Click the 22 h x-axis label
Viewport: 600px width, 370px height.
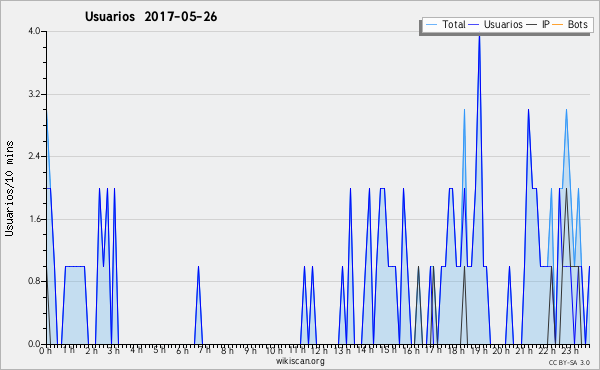coord(546,350)
